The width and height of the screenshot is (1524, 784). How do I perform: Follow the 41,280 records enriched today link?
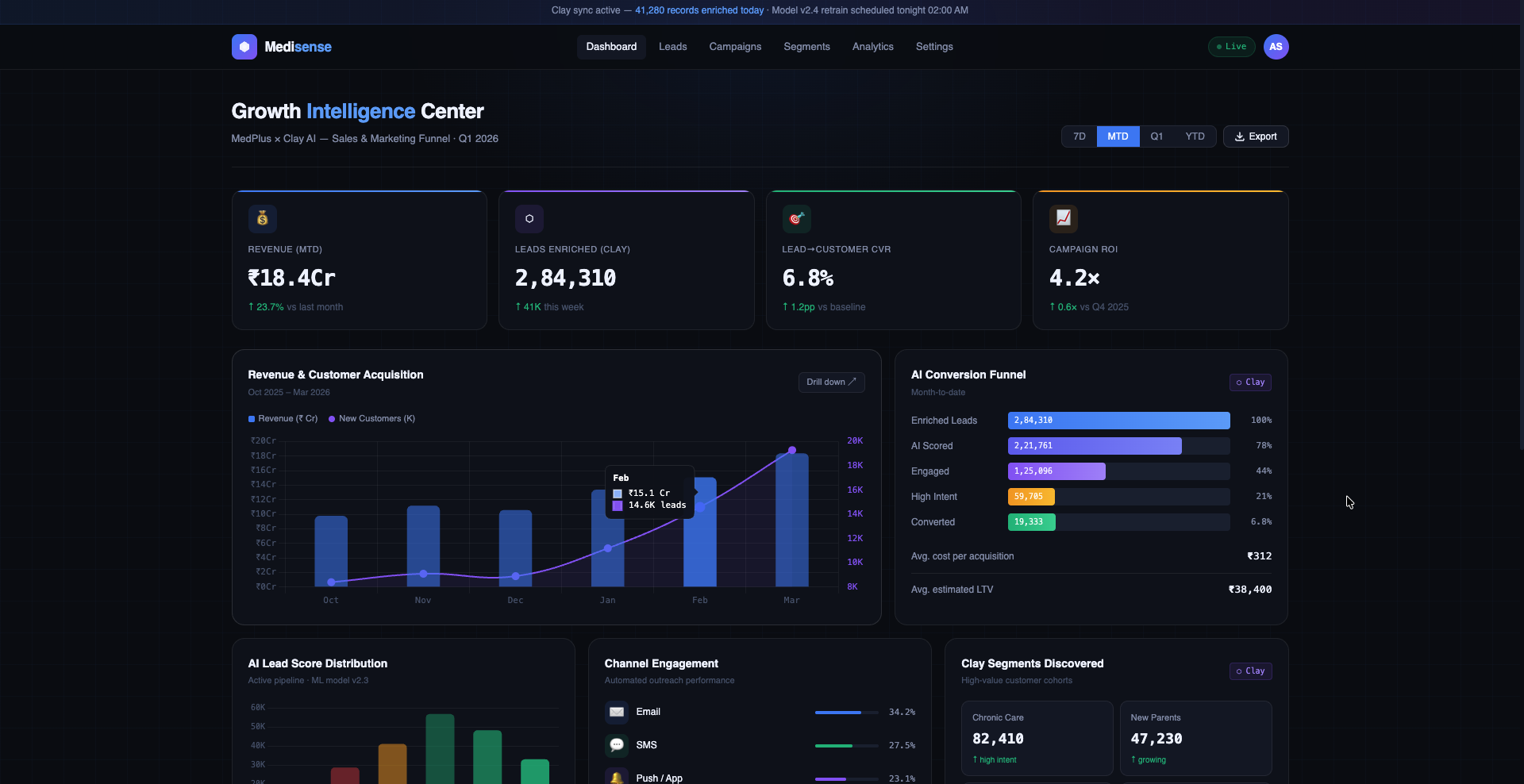[x=699, y=10]
